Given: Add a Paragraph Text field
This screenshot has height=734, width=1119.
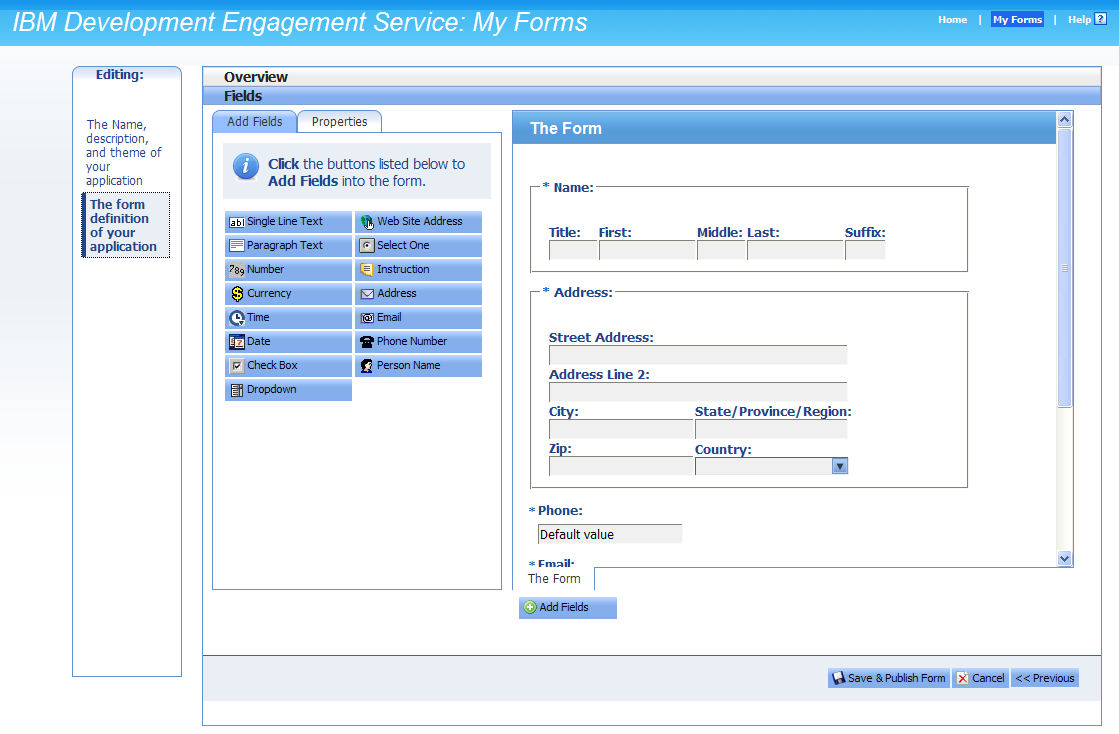Looking at the screenshot, I should point(288,245).
